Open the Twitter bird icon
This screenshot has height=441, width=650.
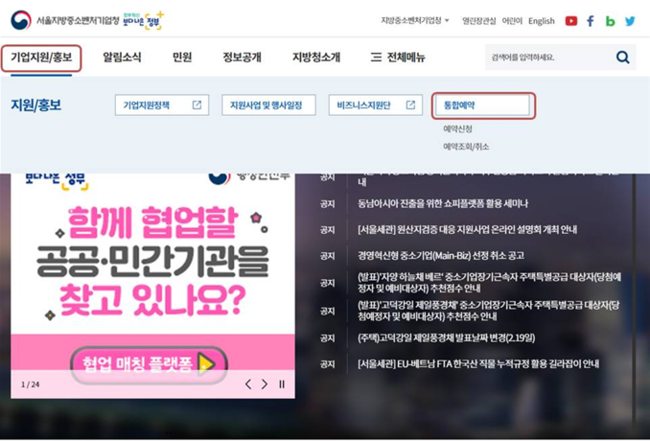click(630, 21)
